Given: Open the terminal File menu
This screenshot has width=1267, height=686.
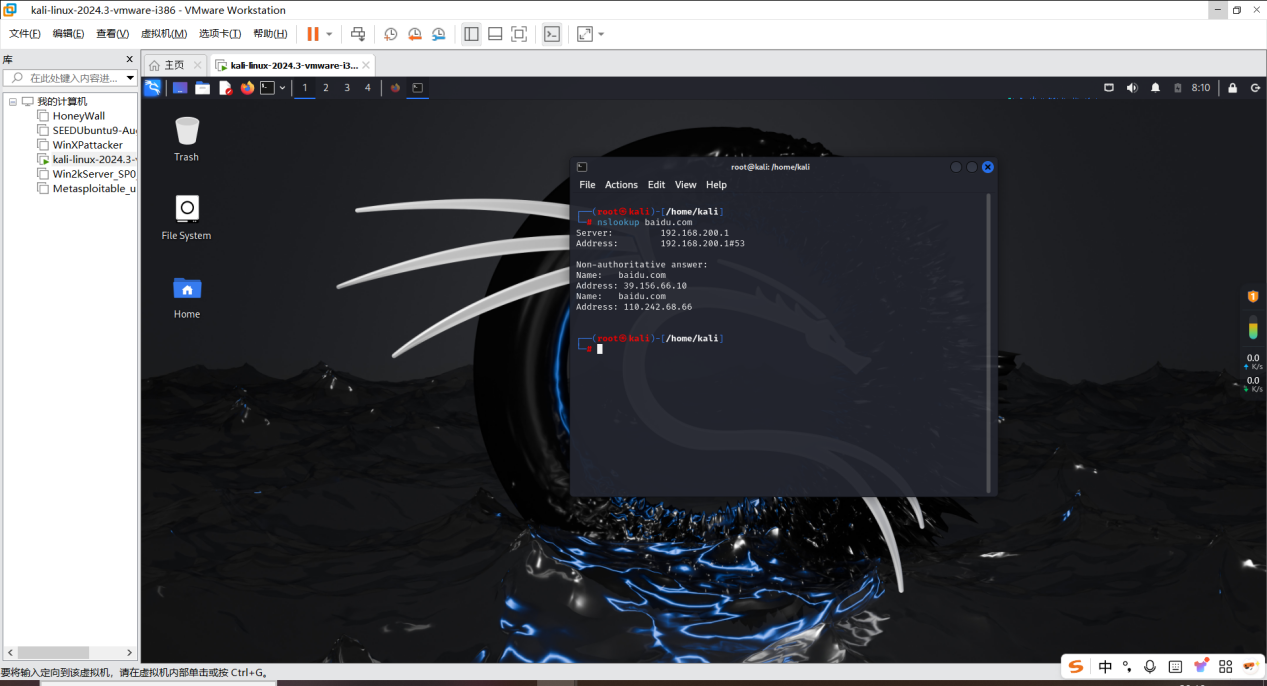Looking at the screenshot, I should (x=587, y=185).
